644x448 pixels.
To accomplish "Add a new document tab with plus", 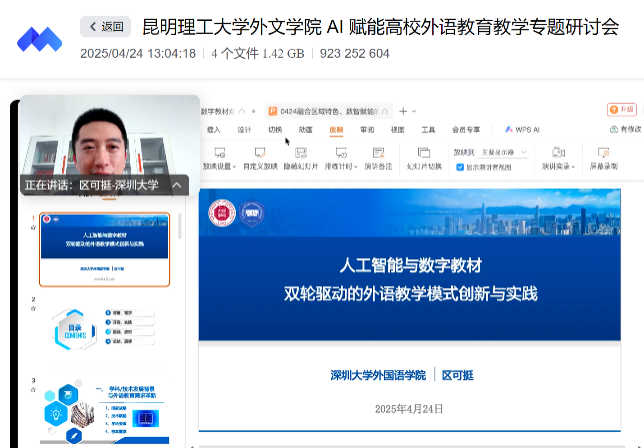I will coord(403,111).
